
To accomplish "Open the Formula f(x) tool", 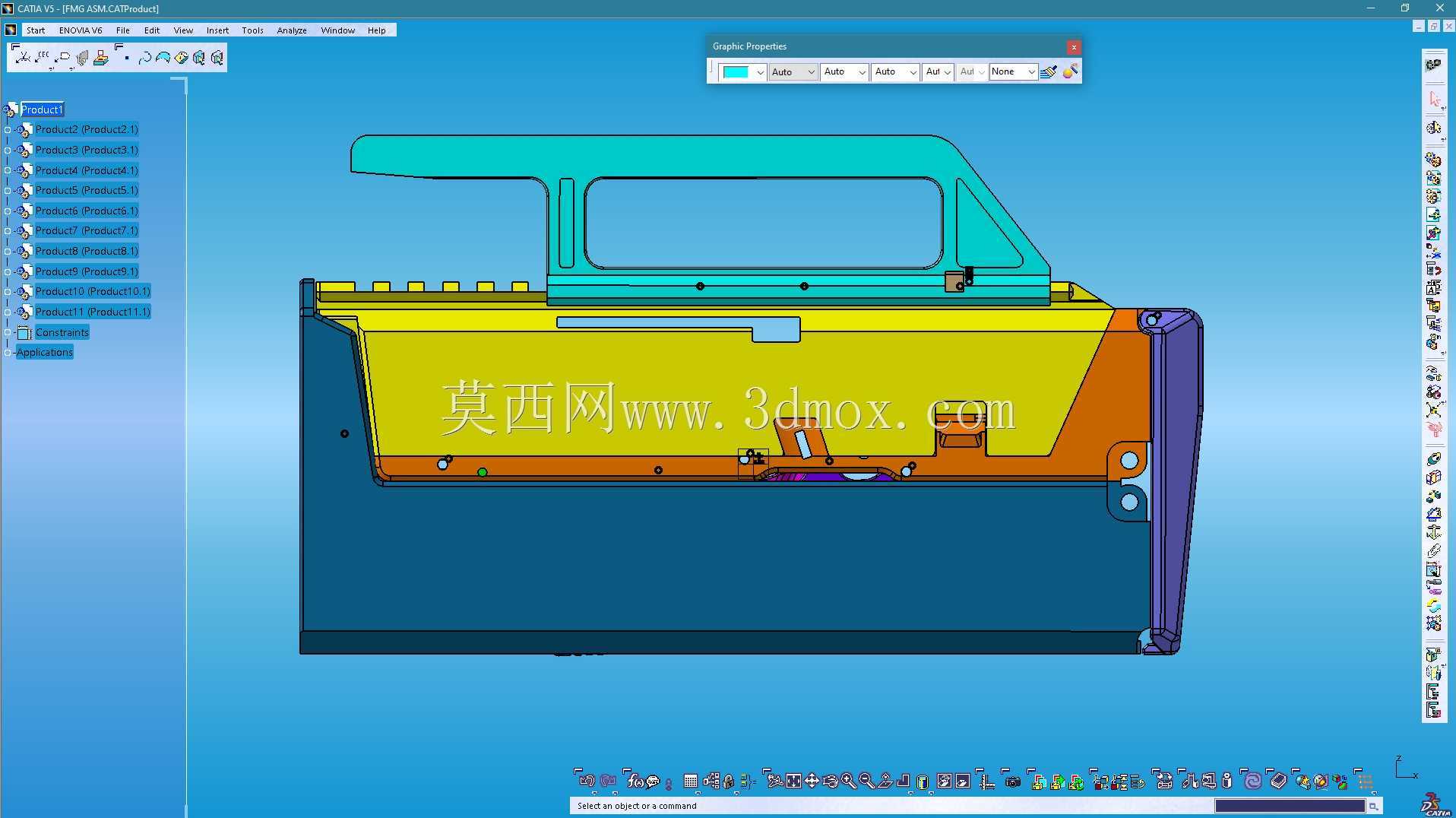I will point(635,781).
